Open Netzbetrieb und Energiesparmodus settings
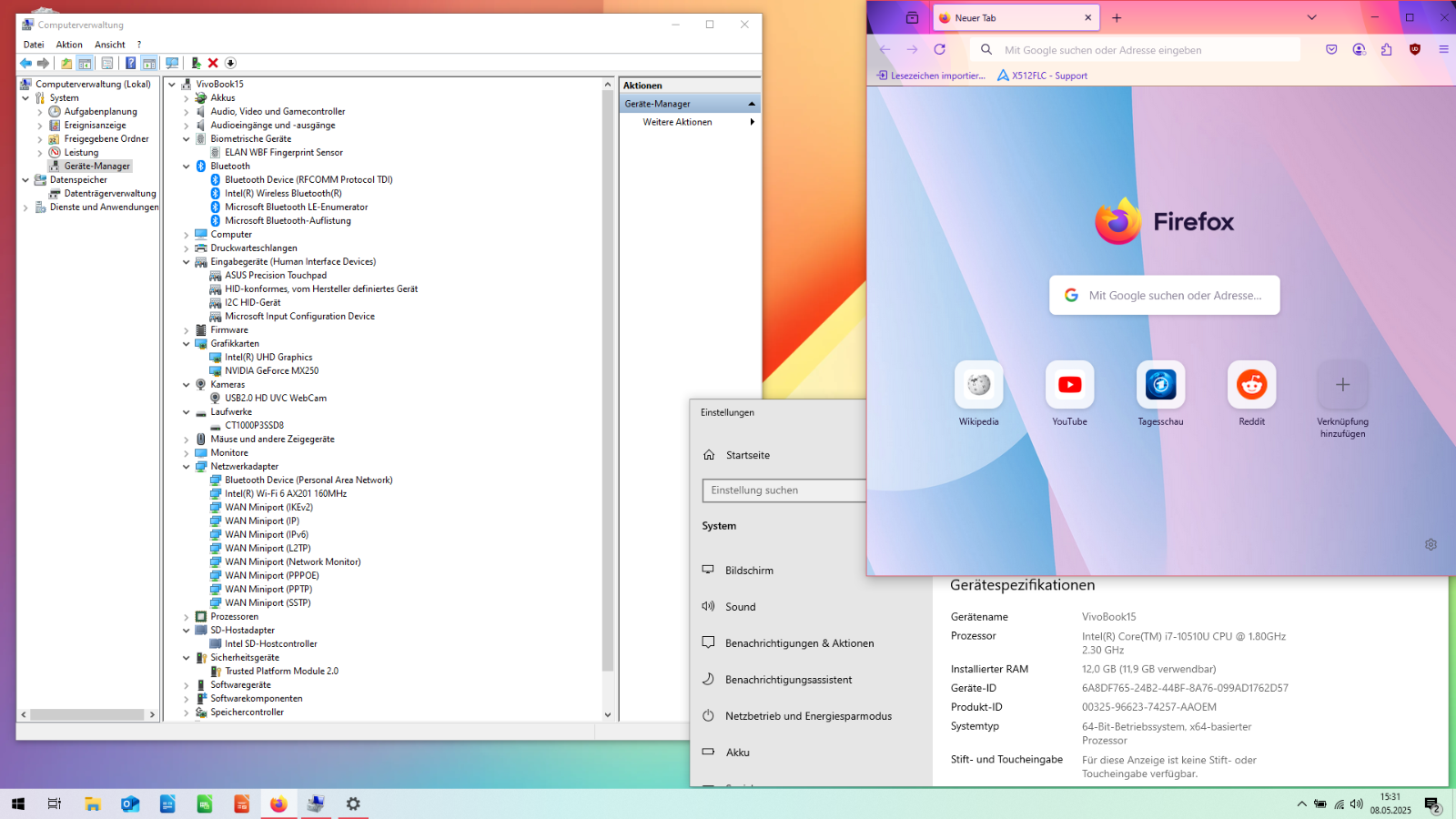The height and width of the screenshot is (819, 1456). click(808, 716)
